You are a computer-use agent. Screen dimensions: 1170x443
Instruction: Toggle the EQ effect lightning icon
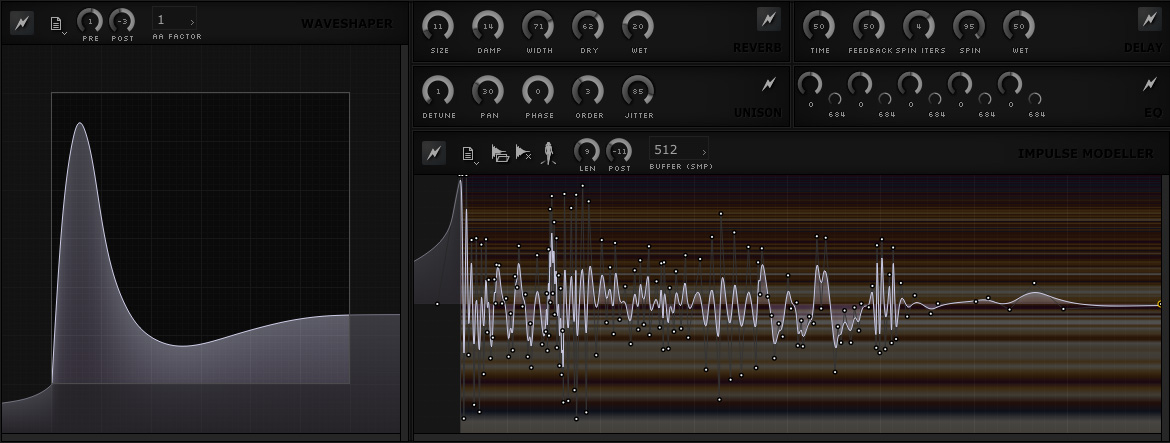click(x=1150, y=84)
